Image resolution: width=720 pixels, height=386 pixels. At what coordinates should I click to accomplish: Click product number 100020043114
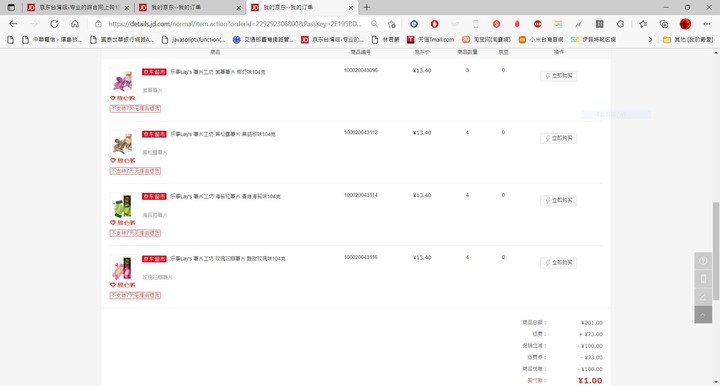coord(360,195)
